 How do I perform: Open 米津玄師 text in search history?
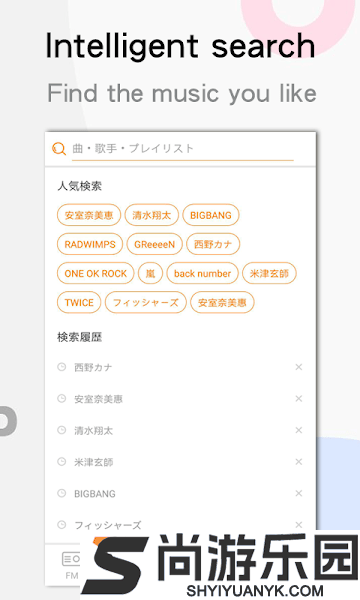pos(93,462)
